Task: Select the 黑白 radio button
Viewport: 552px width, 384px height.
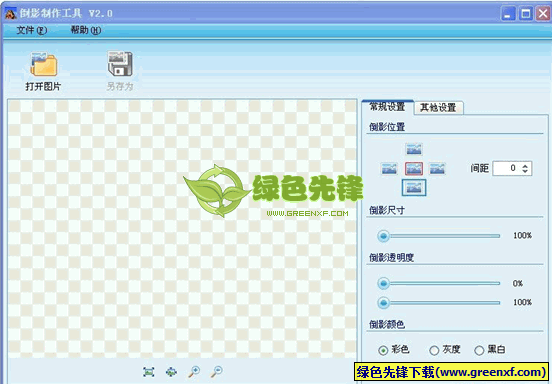Action: tap(479, 350)
